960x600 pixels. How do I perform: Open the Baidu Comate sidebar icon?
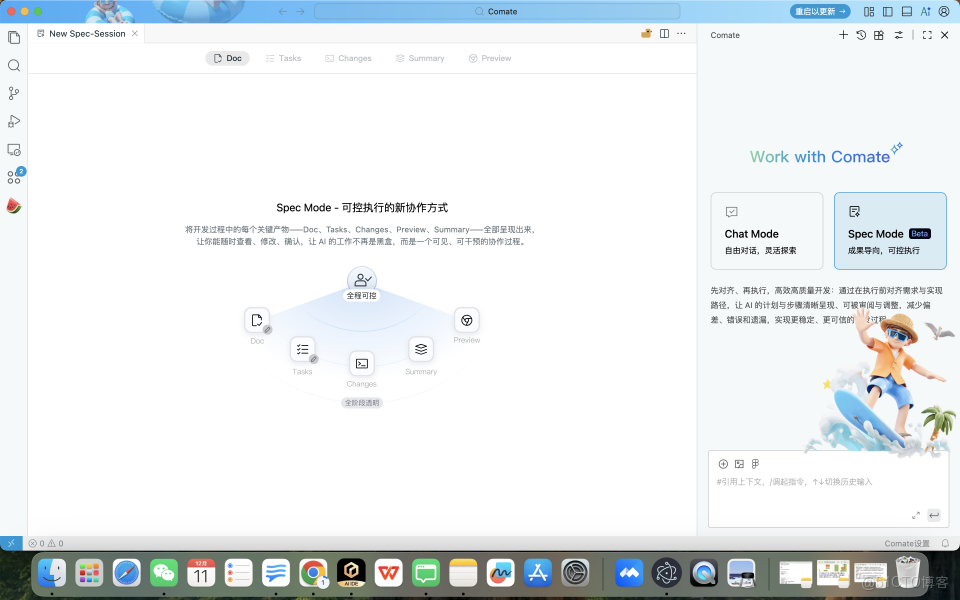click(x=12, y=205)
